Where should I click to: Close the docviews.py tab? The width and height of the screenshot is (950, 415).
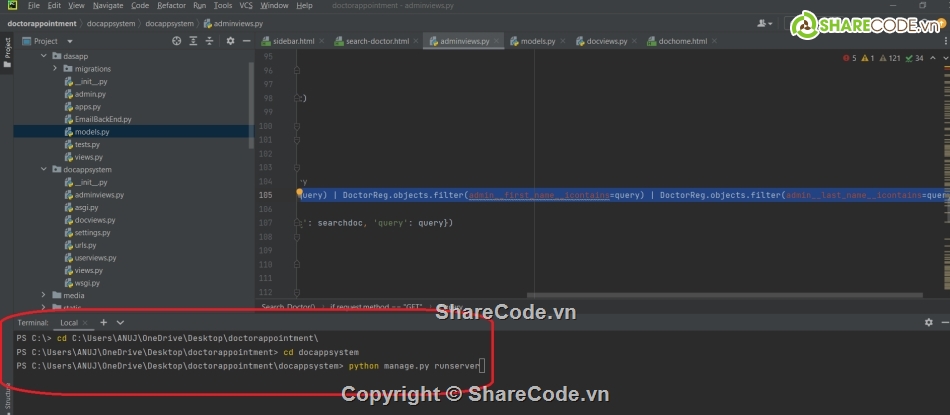[x=634, y=41]
